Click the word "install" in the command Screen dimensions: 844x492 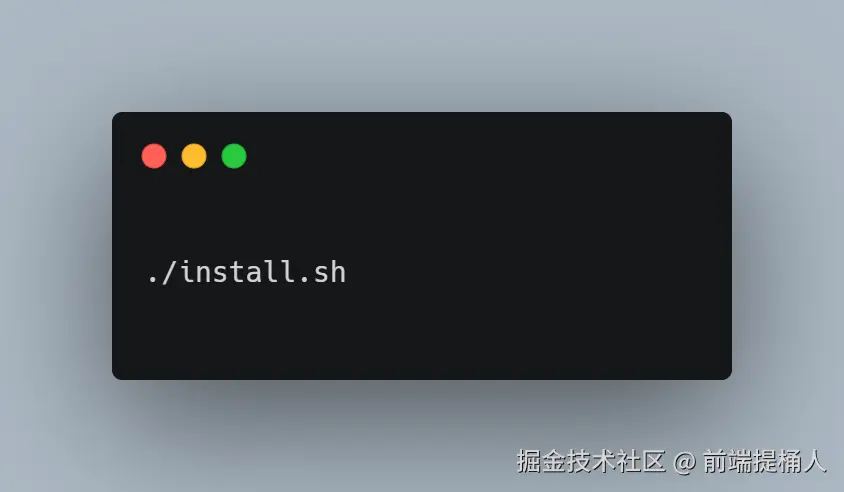pyautogui.click(x=238, y=272)
